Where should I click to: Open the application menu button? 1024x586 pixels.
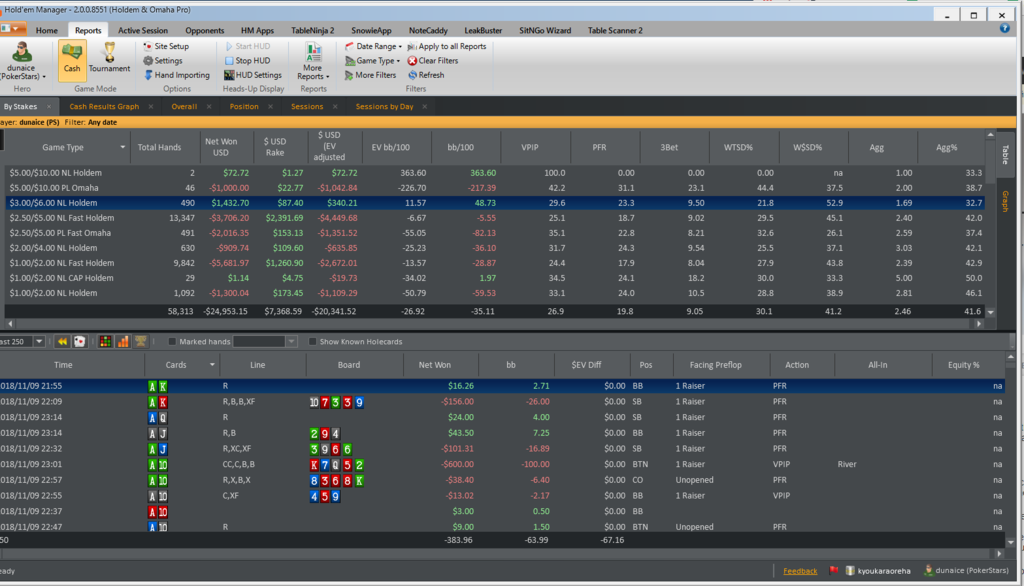coord(13,29)
